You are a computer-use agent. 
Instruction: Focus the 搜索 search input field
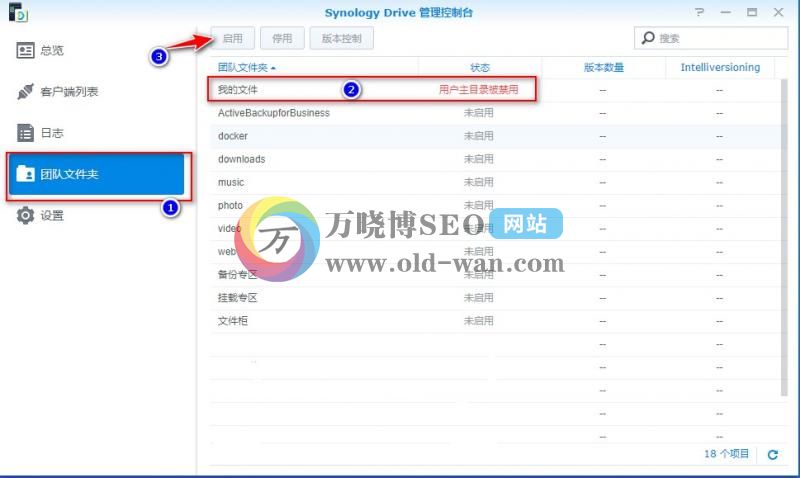(711, 38)
